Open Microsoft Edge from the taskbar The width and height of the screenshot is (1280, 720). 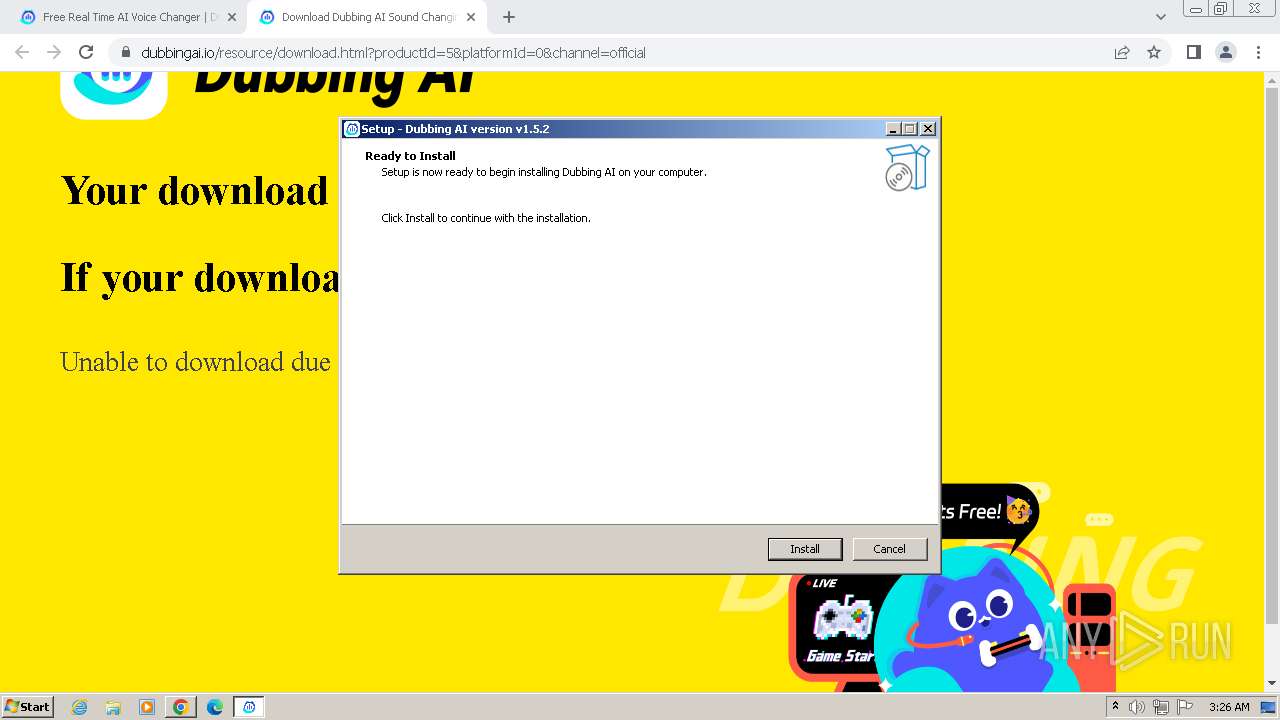click(214, 707)
